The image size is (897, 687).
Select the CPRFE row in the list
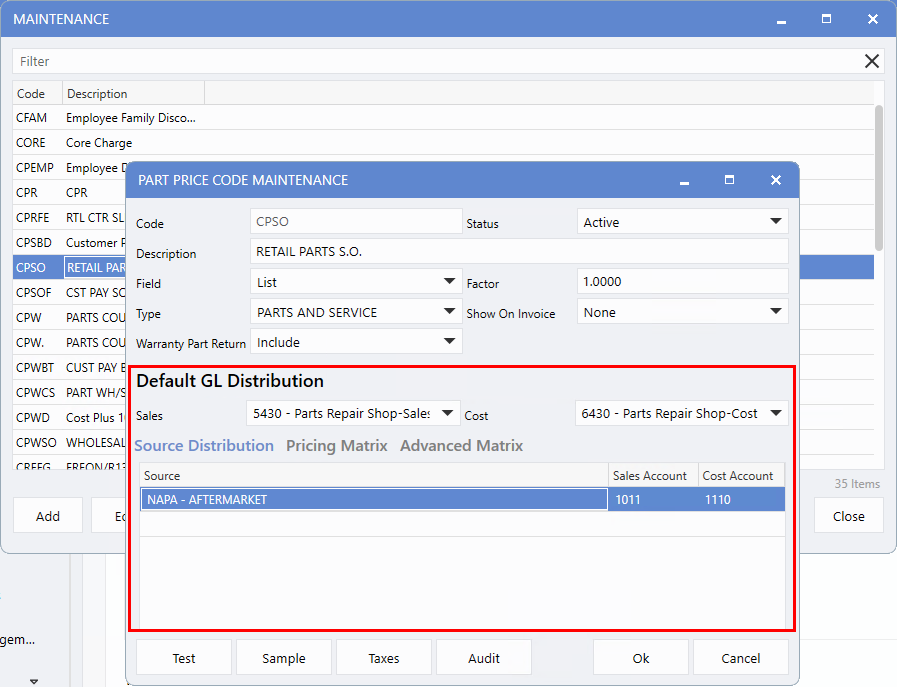point(69,217)
